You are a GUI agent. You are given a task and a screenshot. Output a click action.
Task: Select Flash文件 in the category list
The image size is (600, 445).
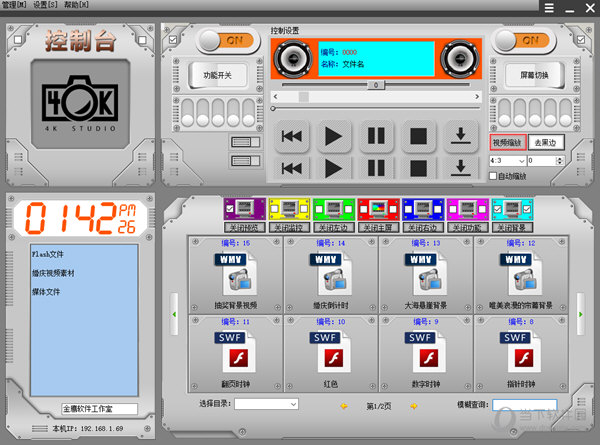pos(48,254)
